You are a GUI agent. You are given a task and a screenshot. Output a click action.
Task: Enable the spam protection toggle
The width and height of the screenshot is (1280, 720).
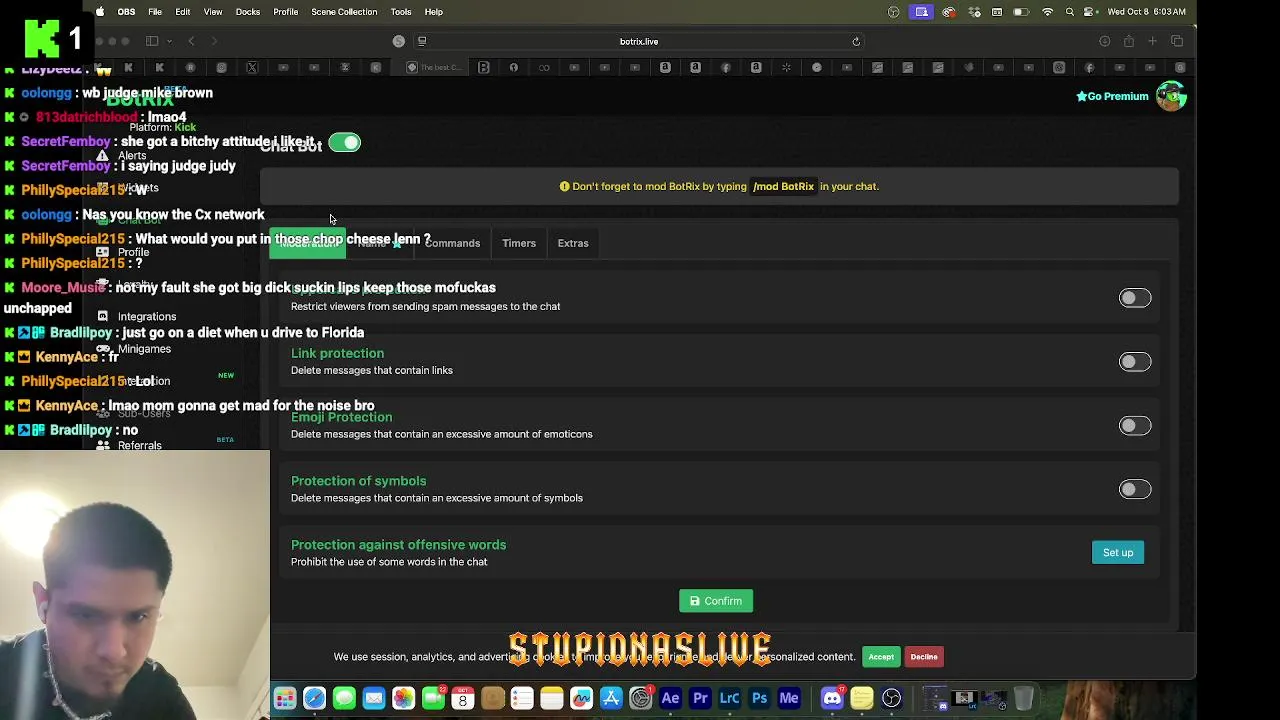[1135, 298]
